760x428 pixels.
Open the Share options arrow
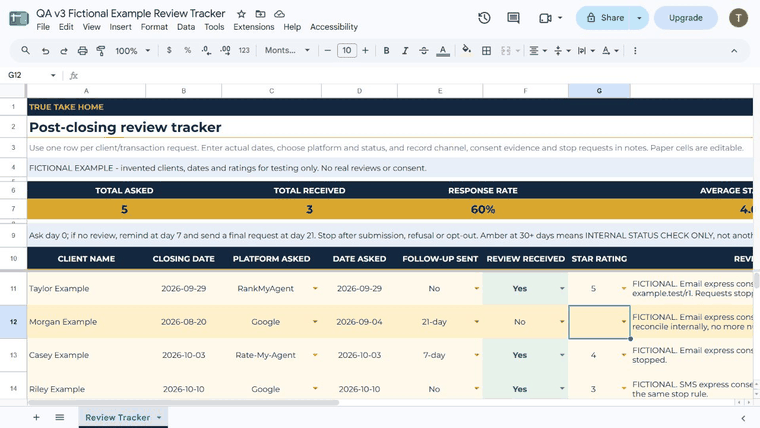tap(639, 18)
